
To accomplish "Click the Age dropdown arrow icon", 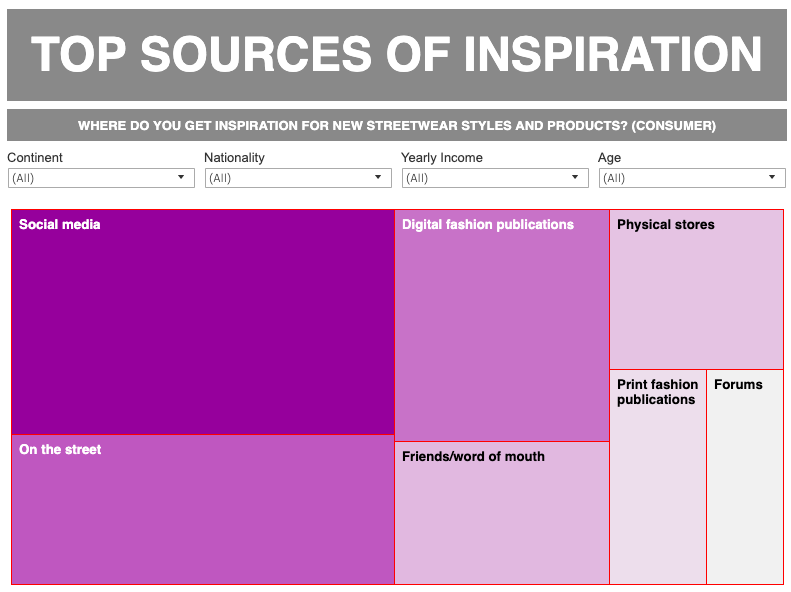I will pyautogui.click(x=772, y=178).
